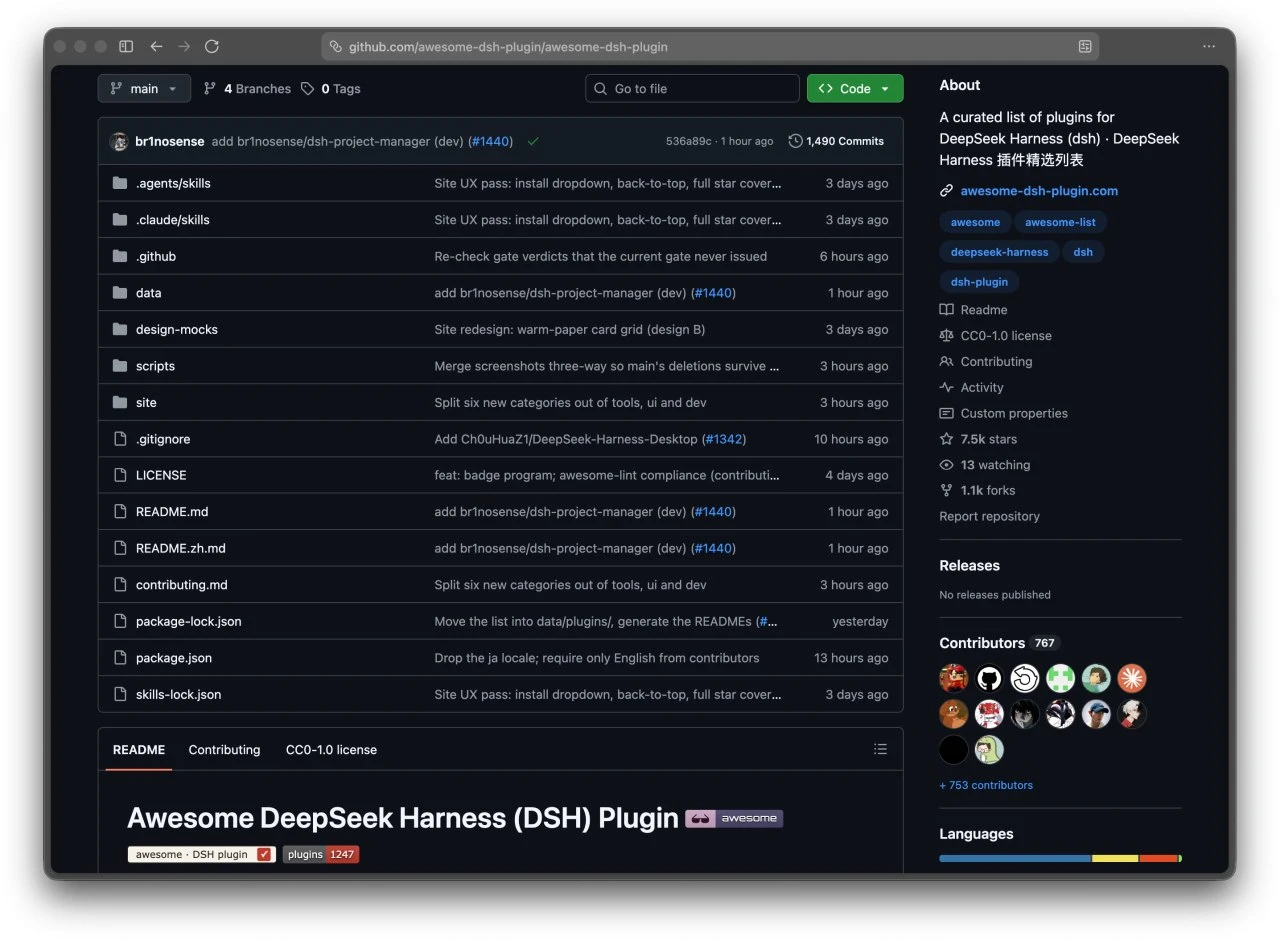Click the first contributor avatar
Viewport: 1280px width, 940px height.
click(954, 679)
